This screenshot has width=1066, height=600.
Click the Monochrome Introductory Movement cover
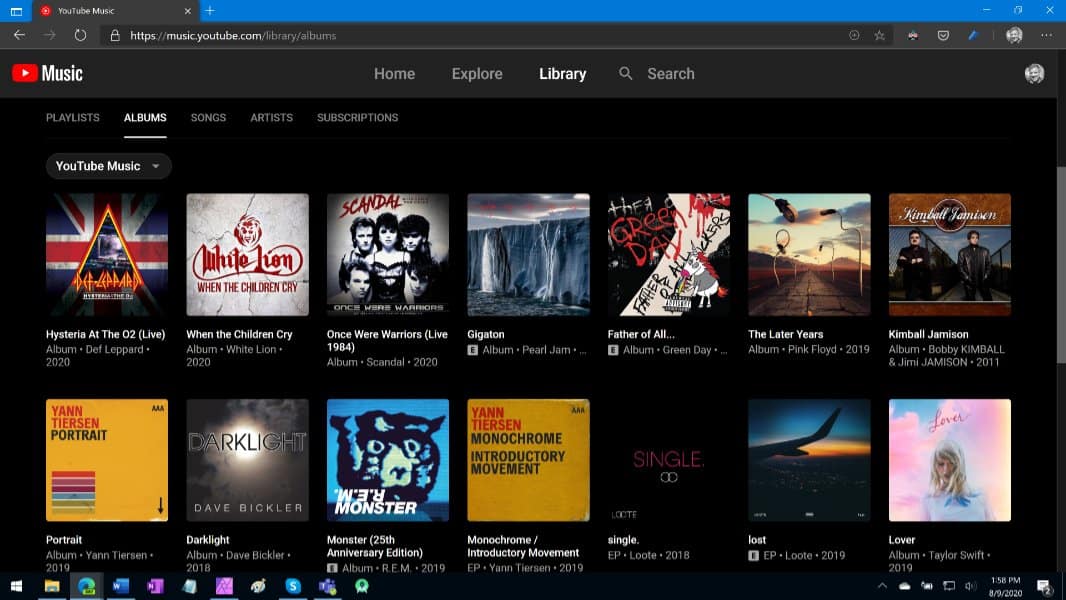(528, 460)
